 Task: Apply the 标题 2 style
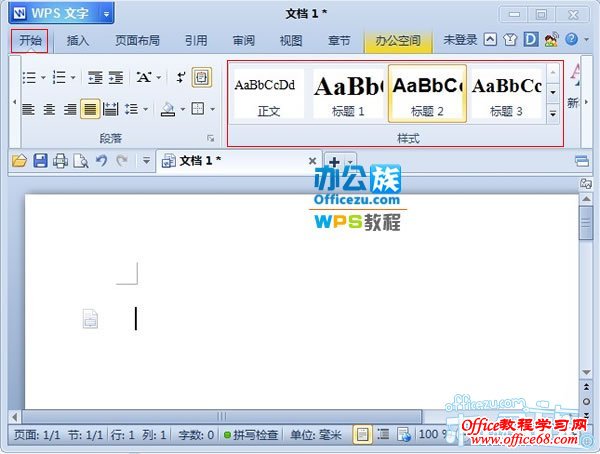[x=427, y=94]
